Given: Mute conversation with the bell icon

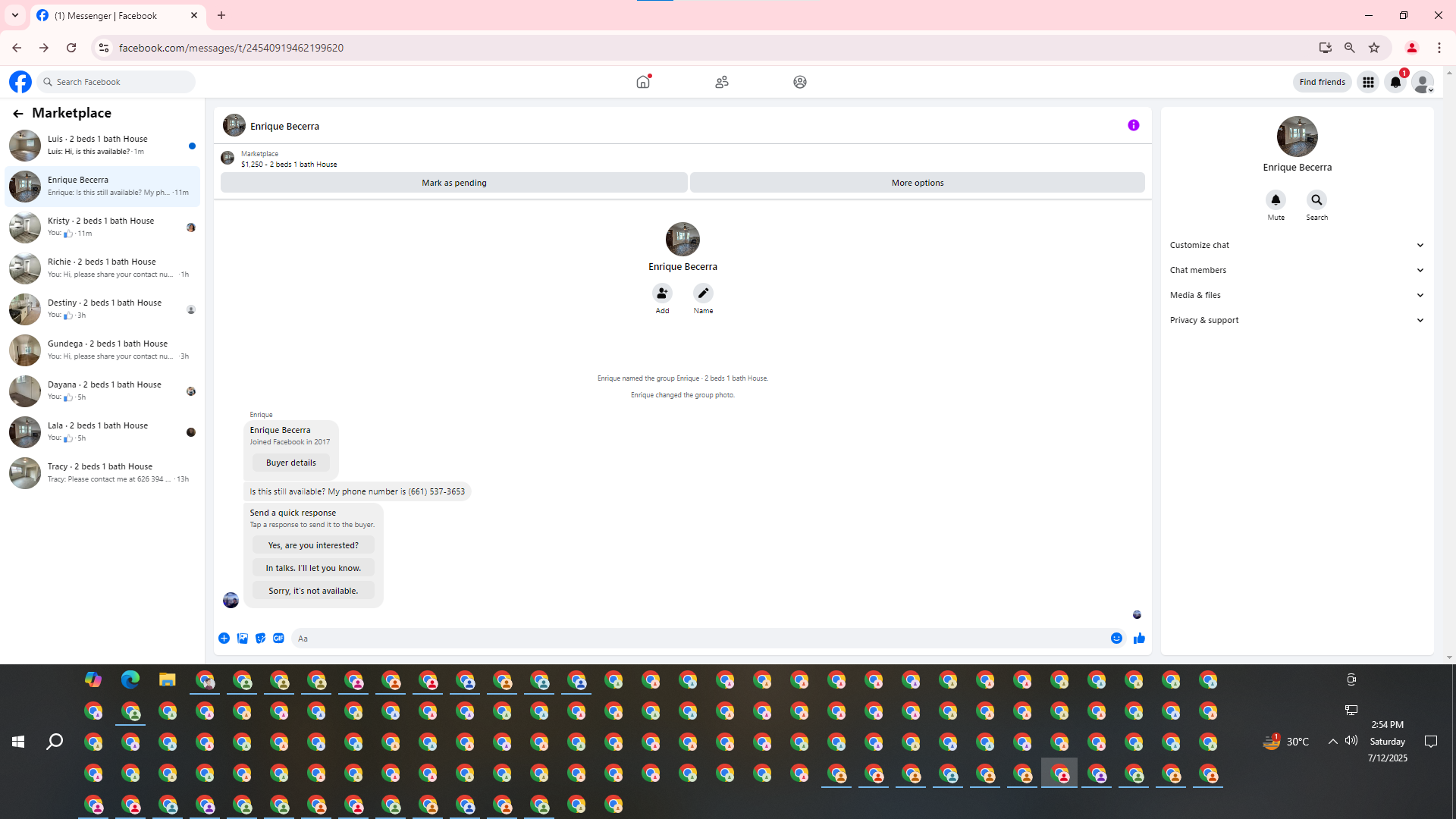Looking at the screenshot, I should (x=1276, y=200).
